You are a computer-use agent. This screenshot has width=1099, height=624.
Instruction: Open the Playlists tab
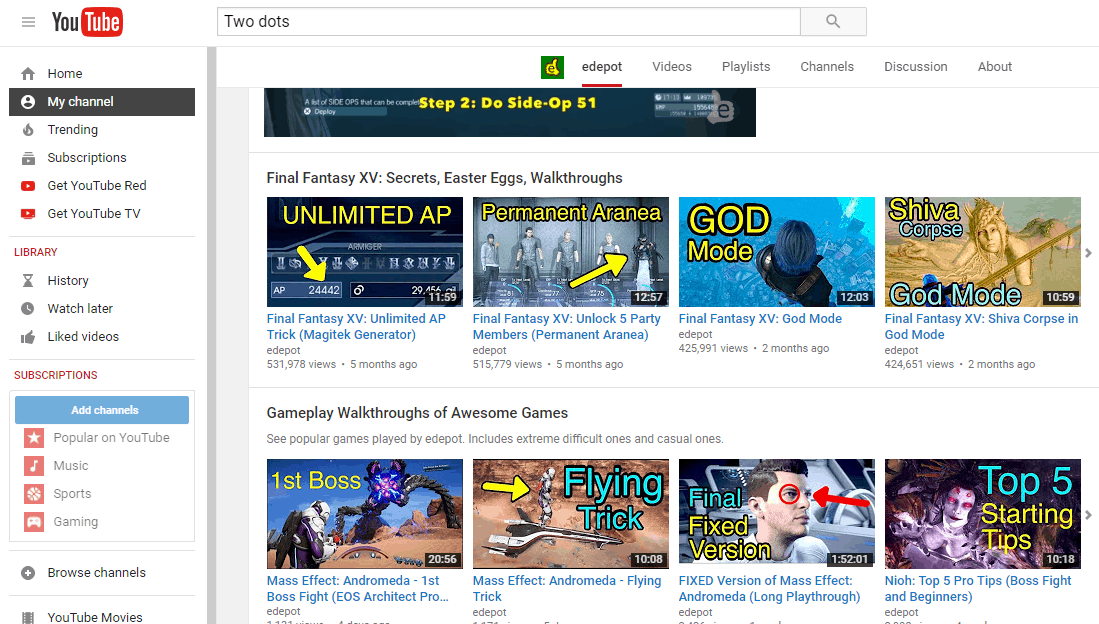click(746, 67)
